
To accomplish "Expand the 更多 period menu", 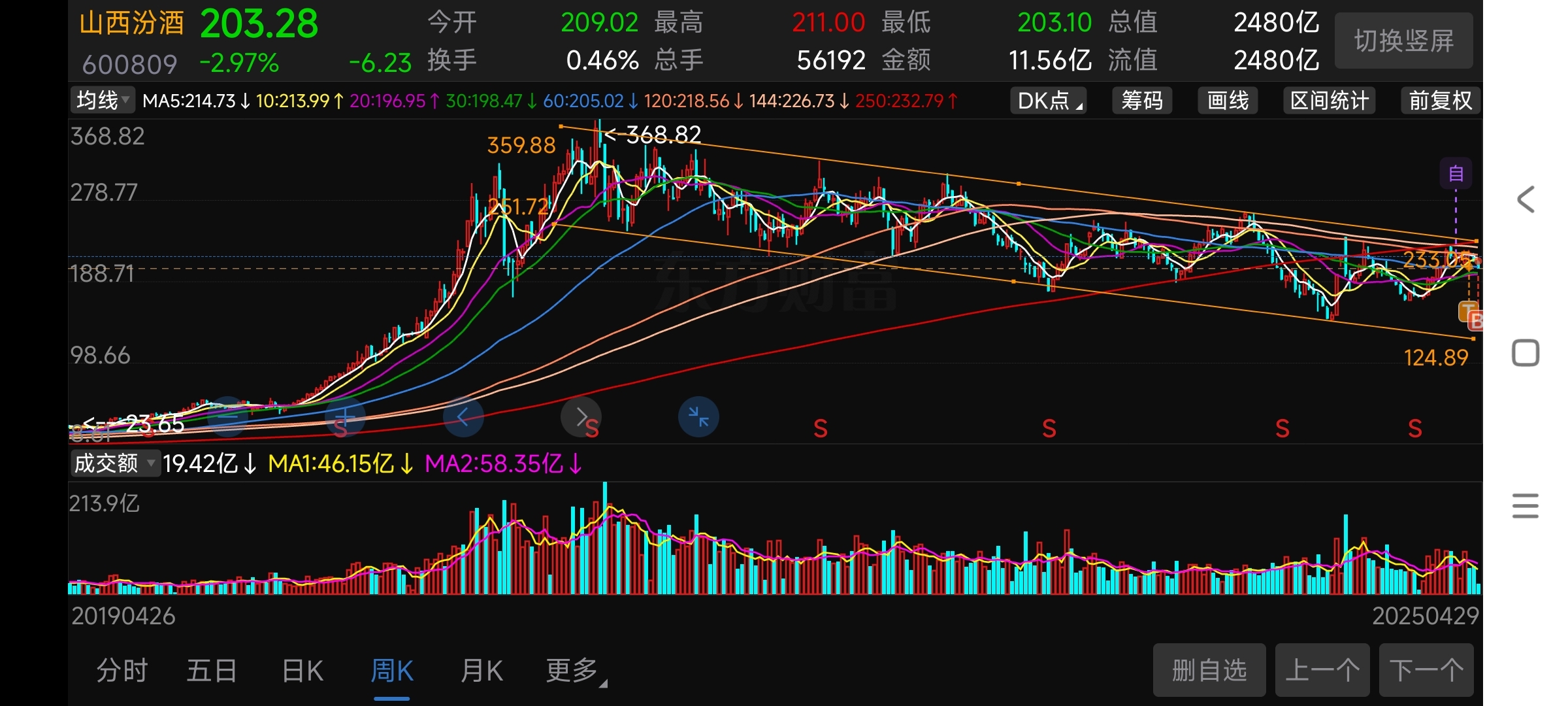I will [576, 671].
